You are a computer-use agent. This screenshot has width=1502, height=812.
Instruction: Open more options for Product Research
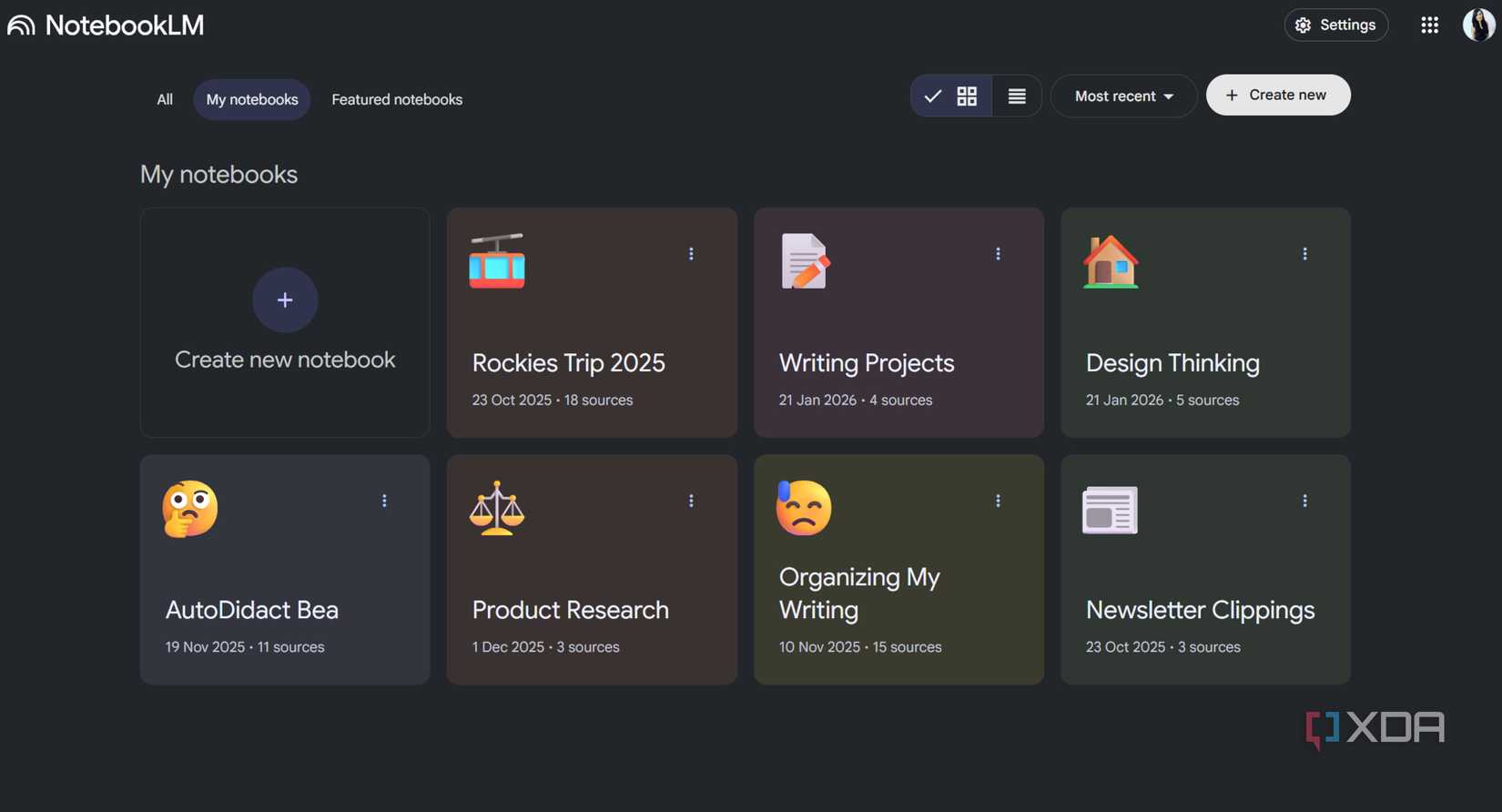[691, 501]
